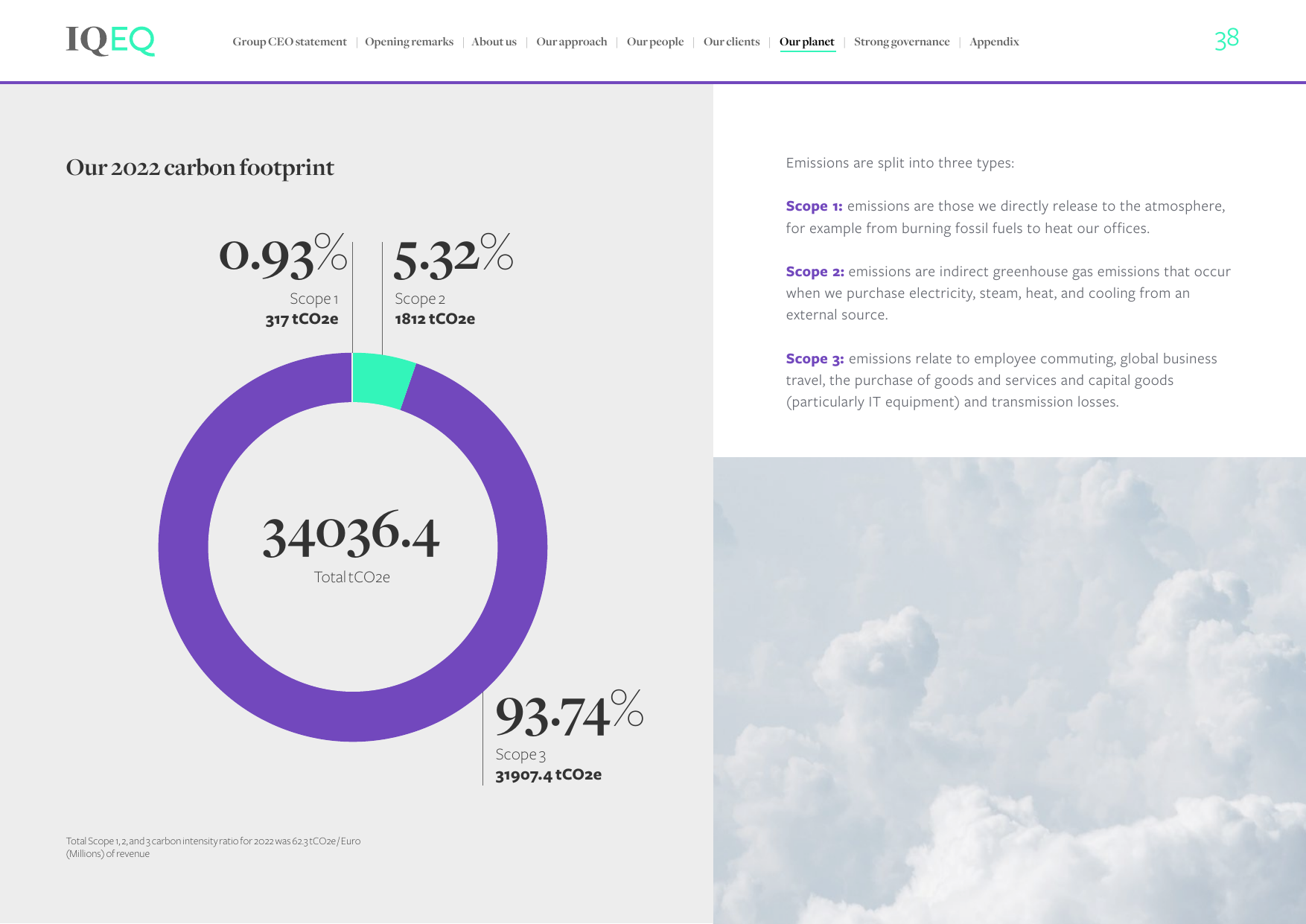The width and height of the screenshot is (1306, 924).
Task: Select the Our planet tab
Action: (807, 42)
